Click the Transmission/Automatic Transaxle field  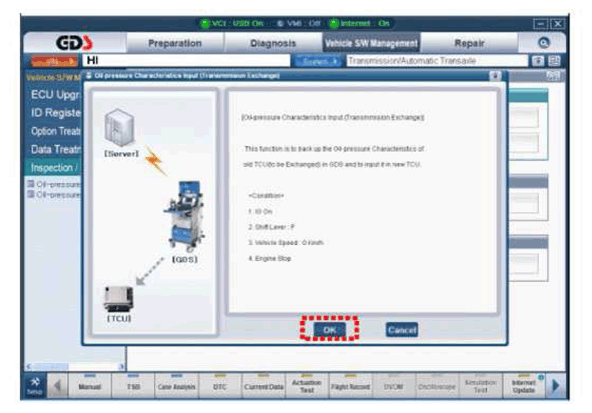tap(437, 61)
